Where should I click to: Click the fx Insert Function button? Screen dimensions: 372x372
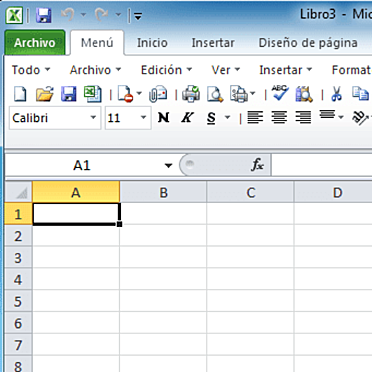point(257,165)
